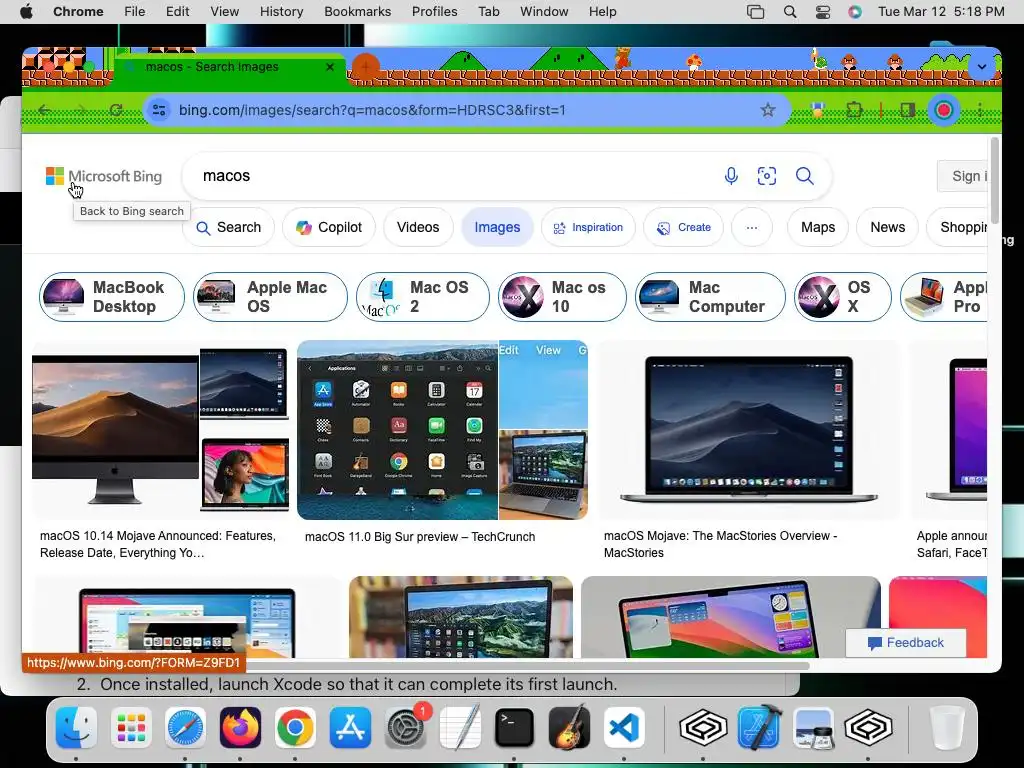Screen dimensions: 1024x768
Task: Open Terminal from the Dock
Action: pyautogui.click(x=515, y=728)
